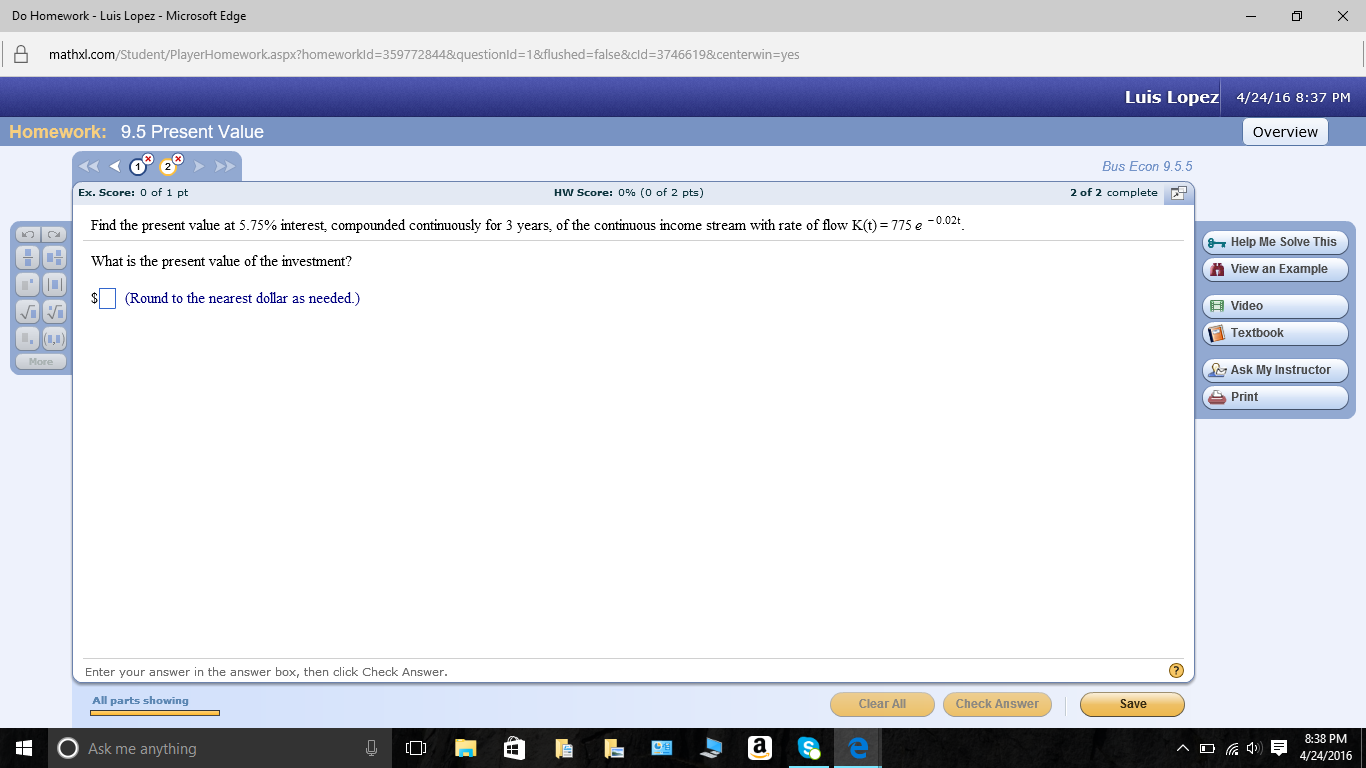
Task: Open the yellow help question mark
Action: [1176, 670]
